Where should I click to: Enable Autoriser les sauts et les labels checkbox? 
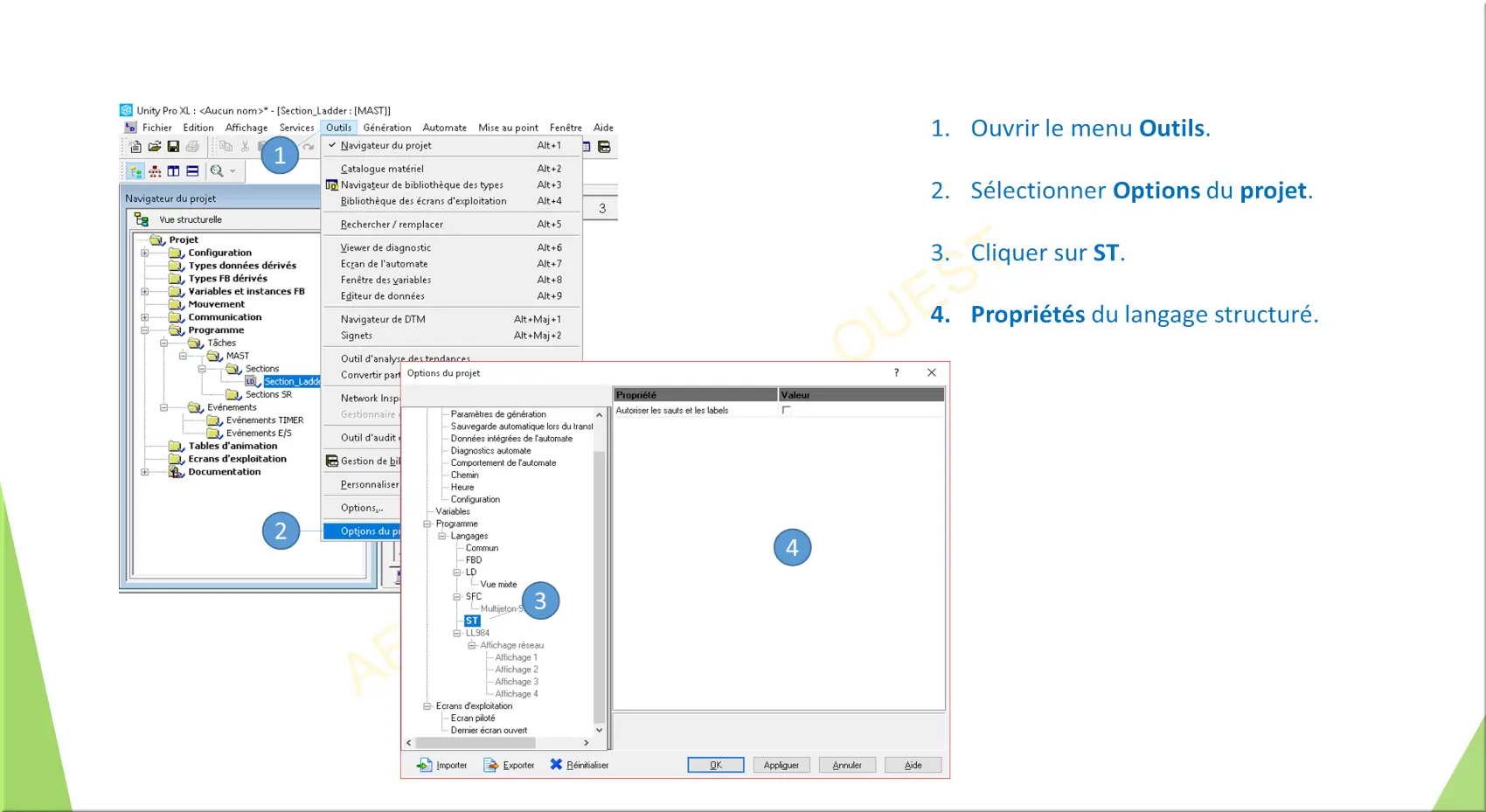click(x=786, y=410)
